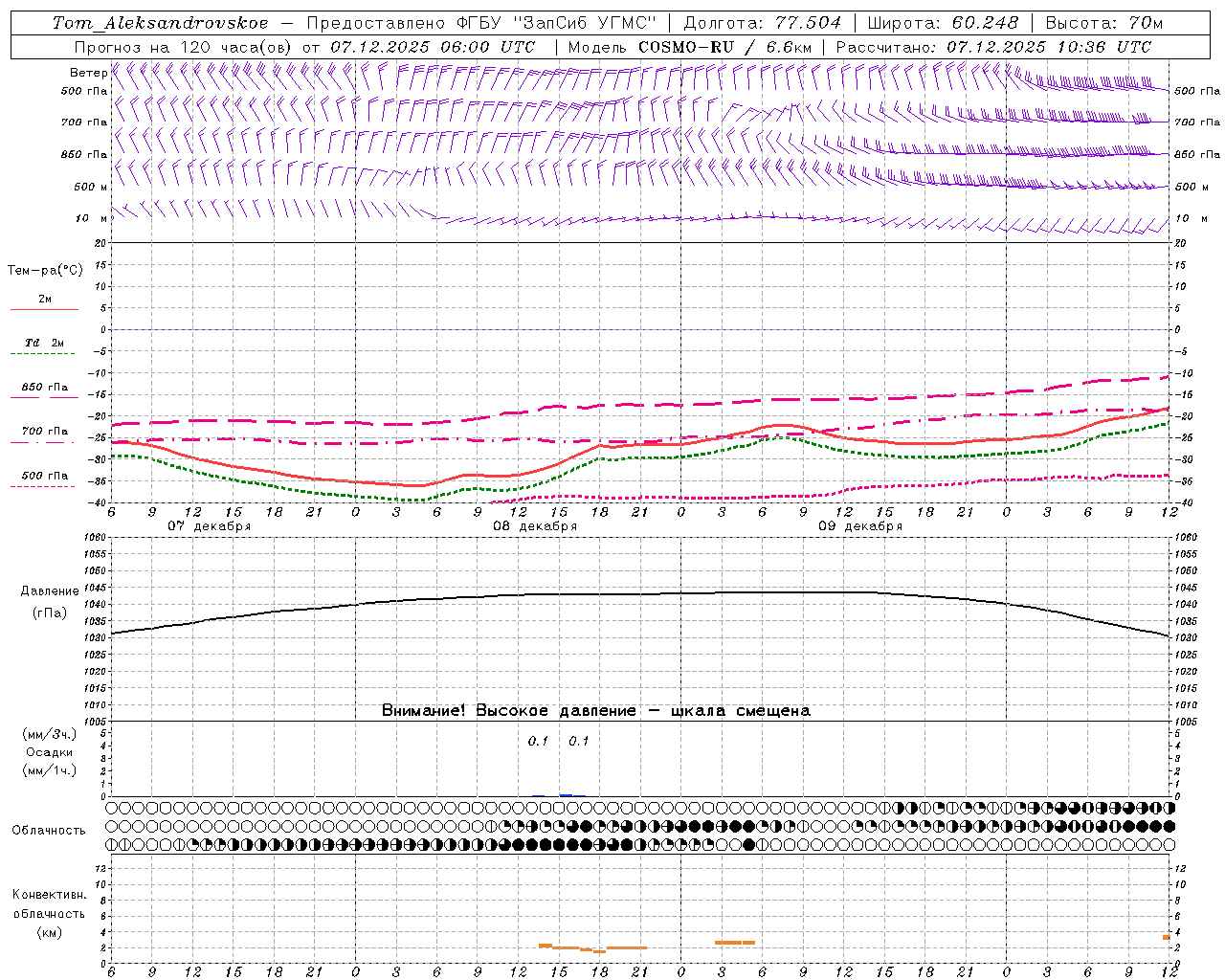Click the '1060' value on the left pressure axis
Image resolution: width=1225 pixels, height=980 pixels.
pyautogui.click(x=95, y=538)
